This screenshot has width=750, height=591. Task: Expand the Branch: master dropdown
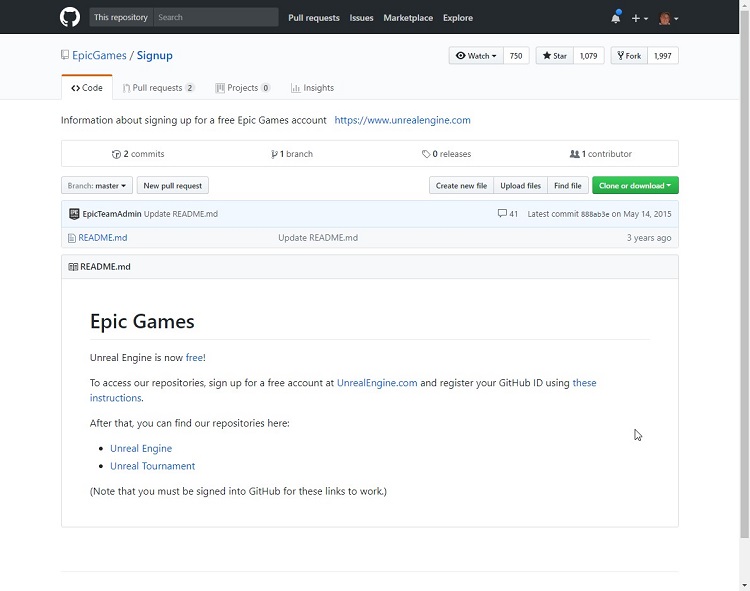coord(97,186)
